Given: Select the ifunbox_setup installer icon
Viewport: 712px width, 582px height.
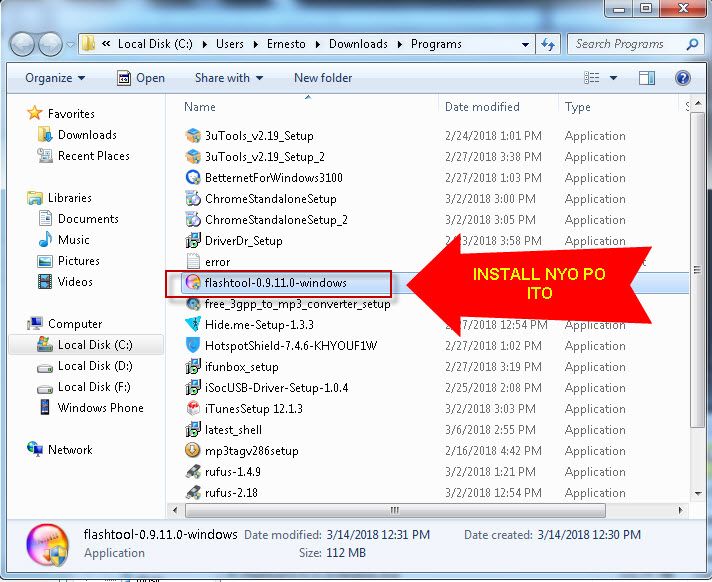Looking at the screenshot, I should click(193, 366).
